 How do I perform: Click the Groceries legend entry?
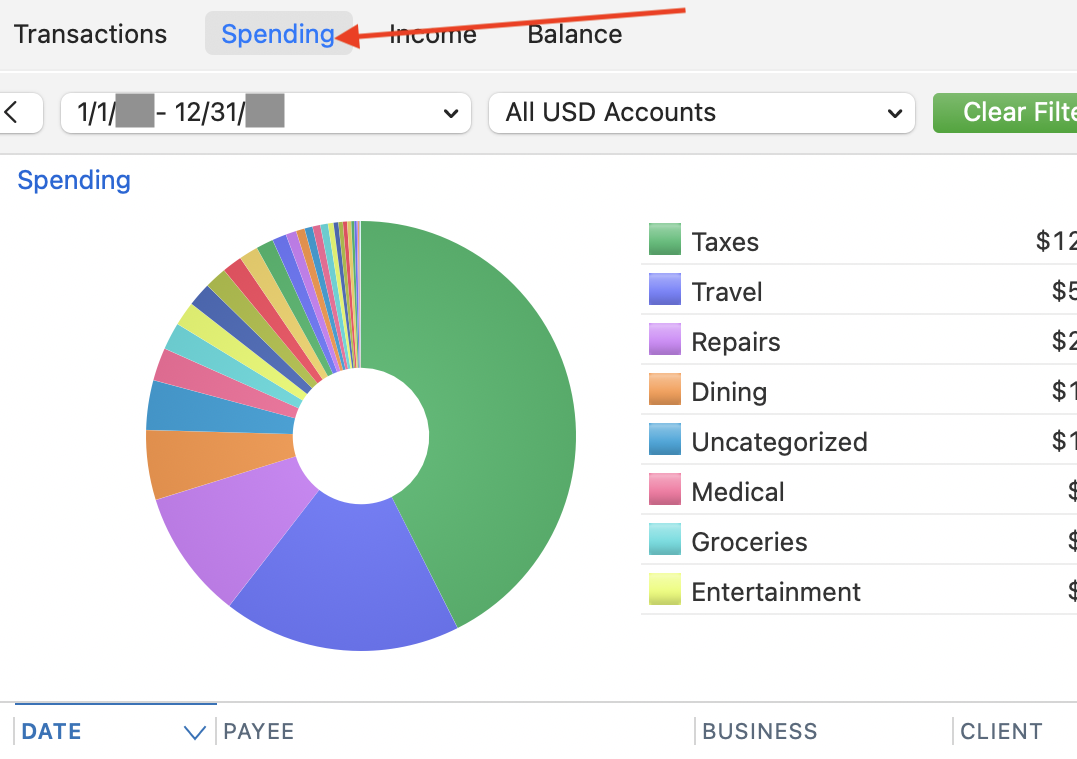749,541
